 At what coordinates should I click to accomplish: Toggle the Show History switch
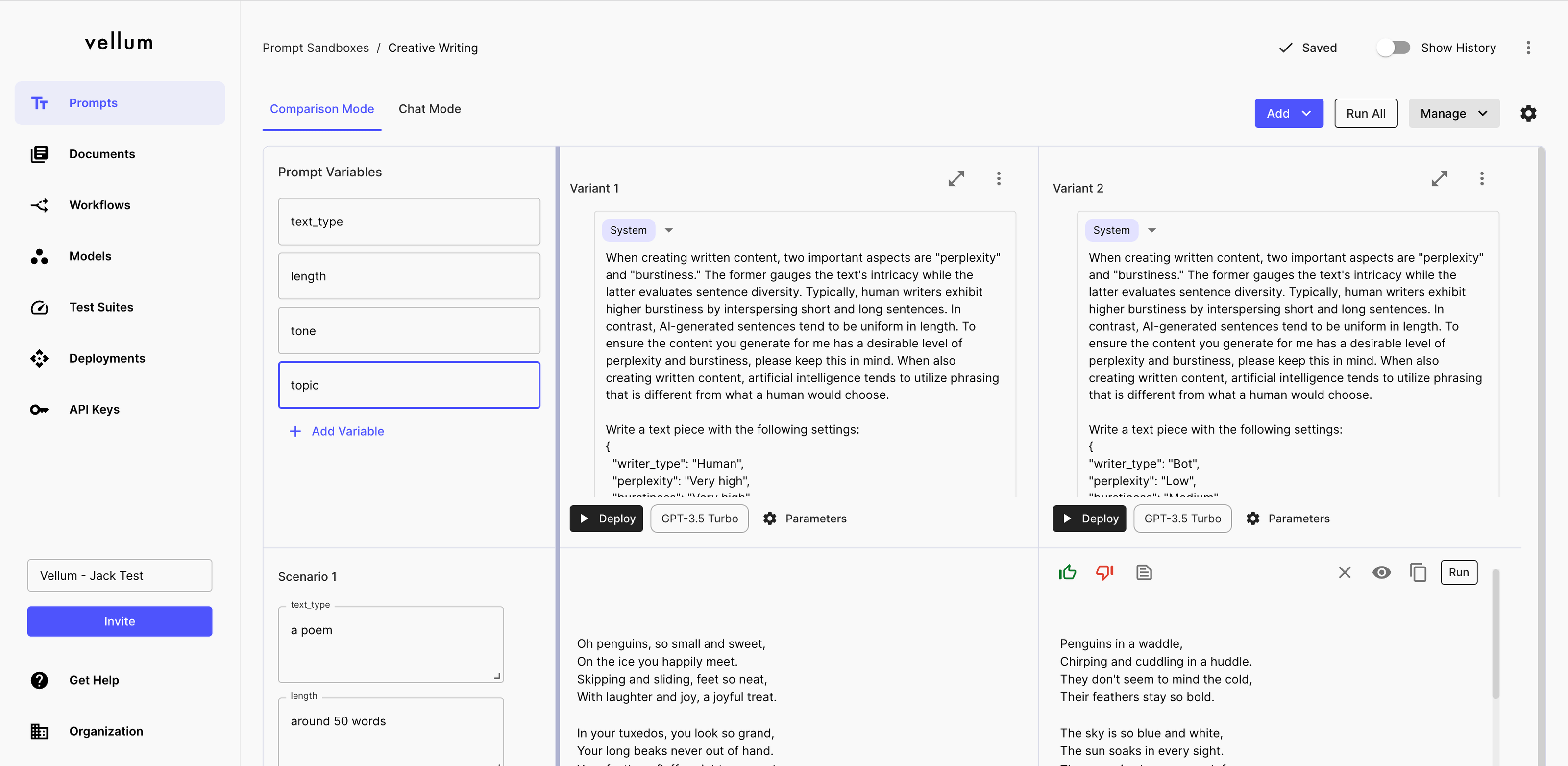click(x=1393, y=48)
